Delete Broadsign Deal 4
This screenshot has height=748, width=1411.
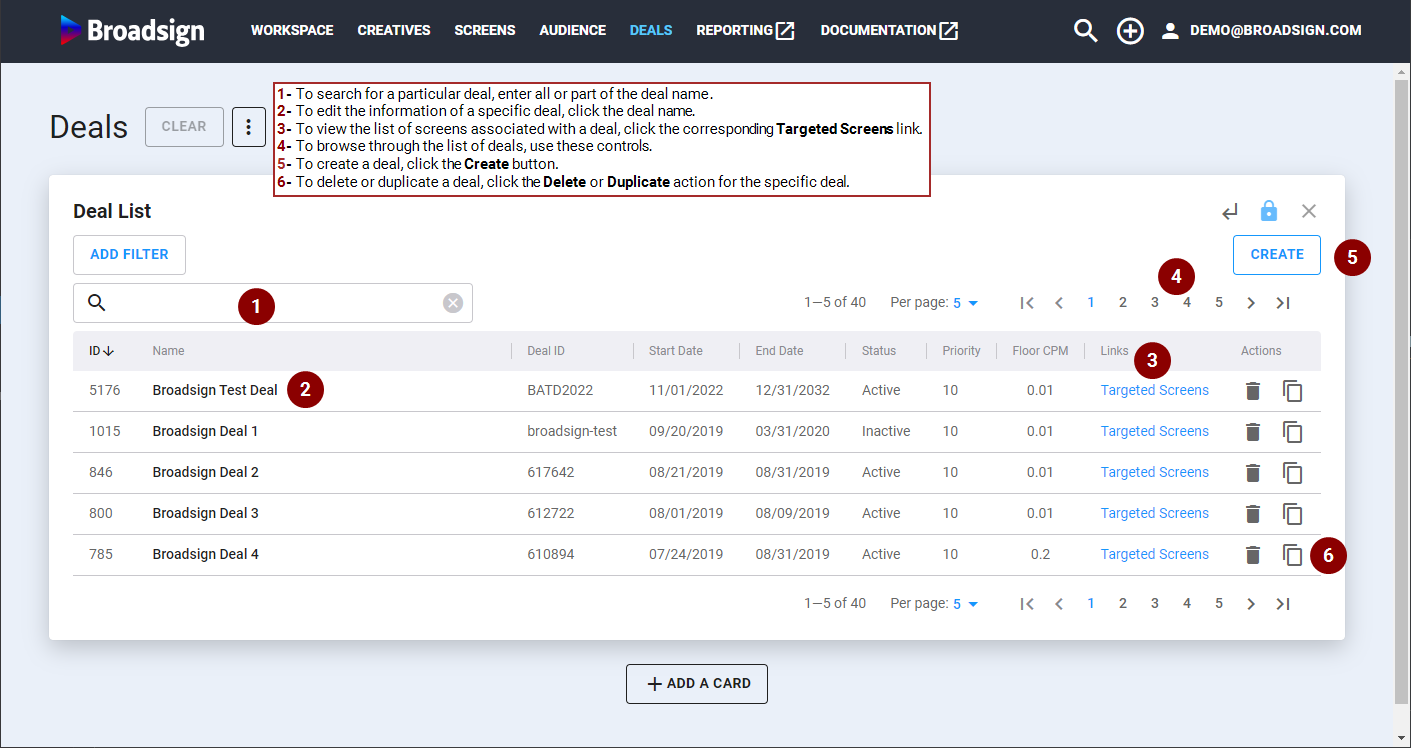(1253, 555)
